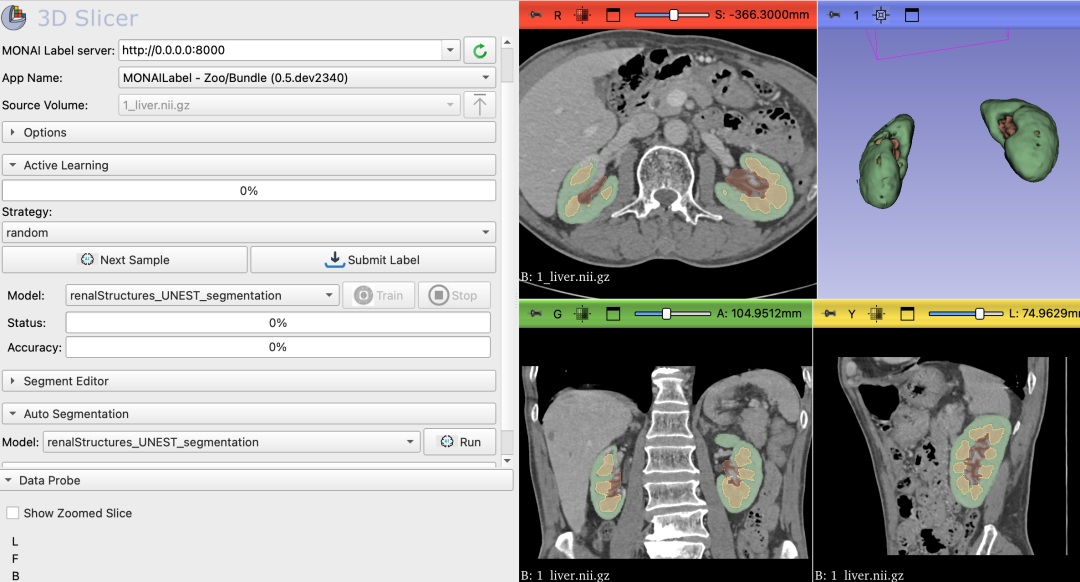The height and width of the screenshot is (582, 1080).
Task: Click the pin icon in 3D view
Action: [x=833, y=14]
